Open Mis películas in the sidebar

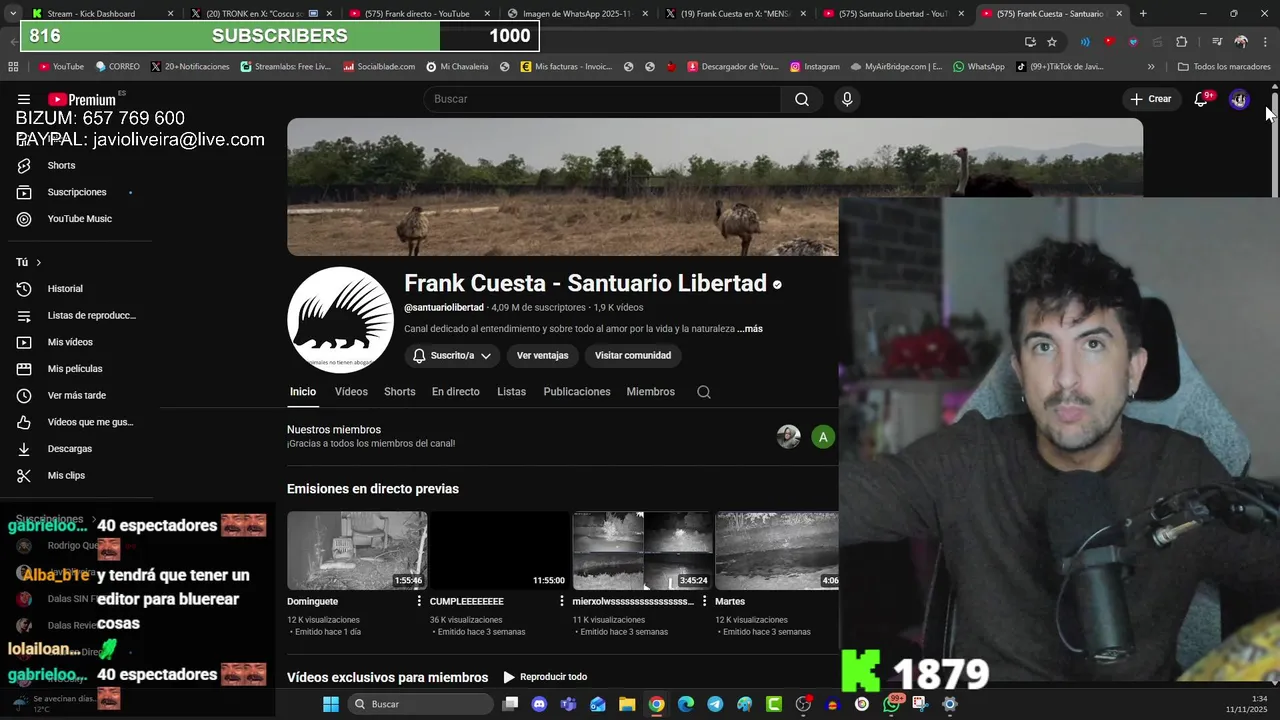(76, 369)
